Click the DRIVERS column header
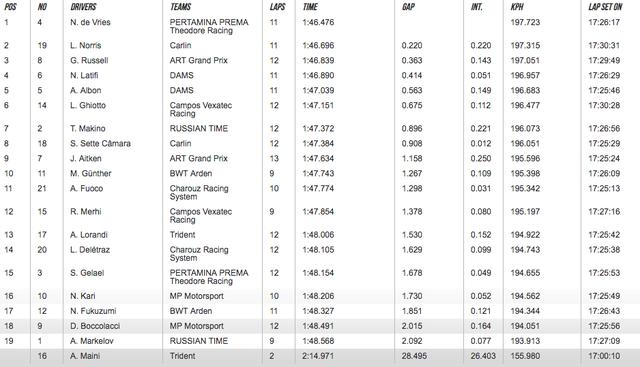 tap(83, 7)
